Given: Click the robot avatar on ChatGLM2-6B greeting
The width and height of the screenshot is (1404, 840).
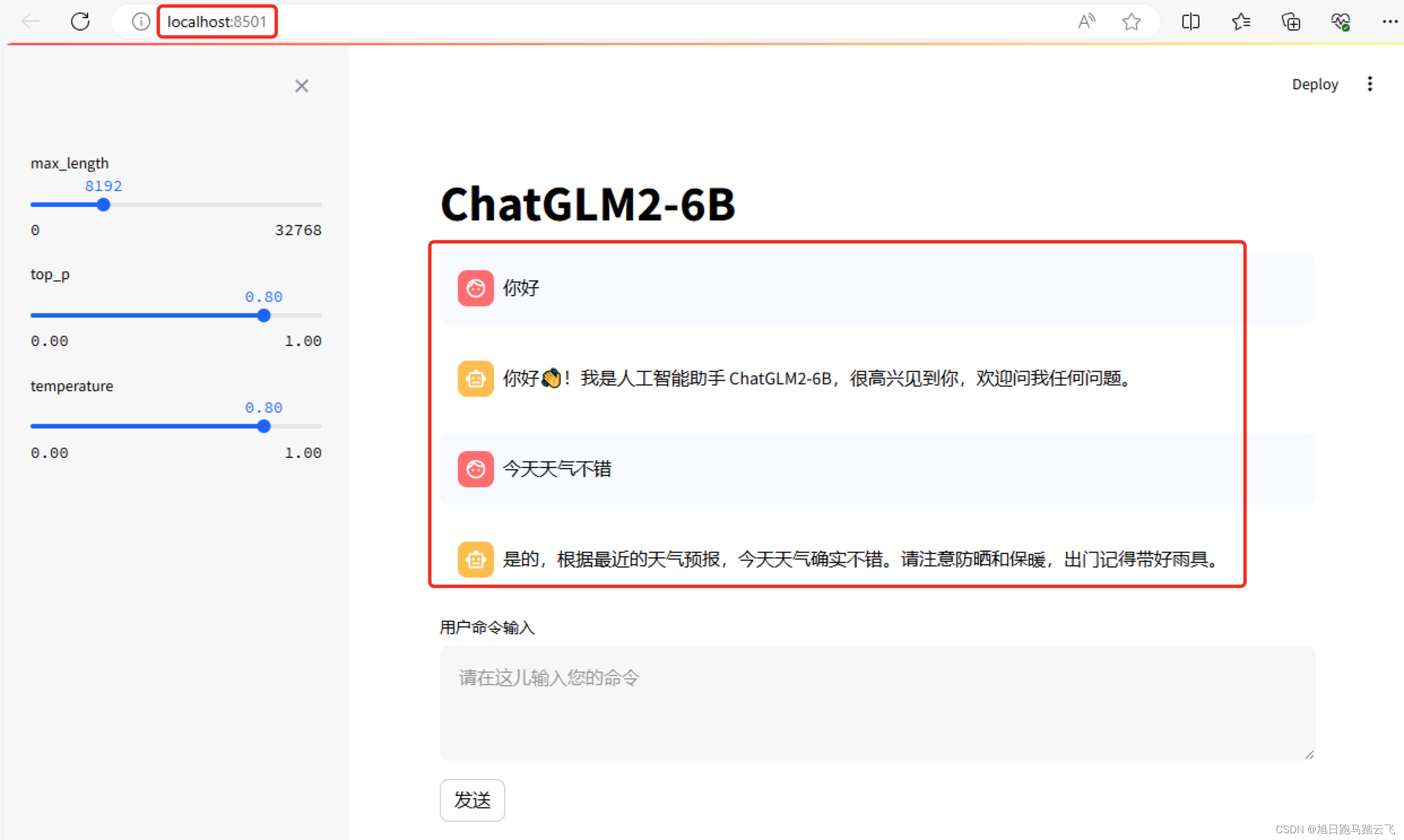Looking at the screenshot, I should pos(475,379).
